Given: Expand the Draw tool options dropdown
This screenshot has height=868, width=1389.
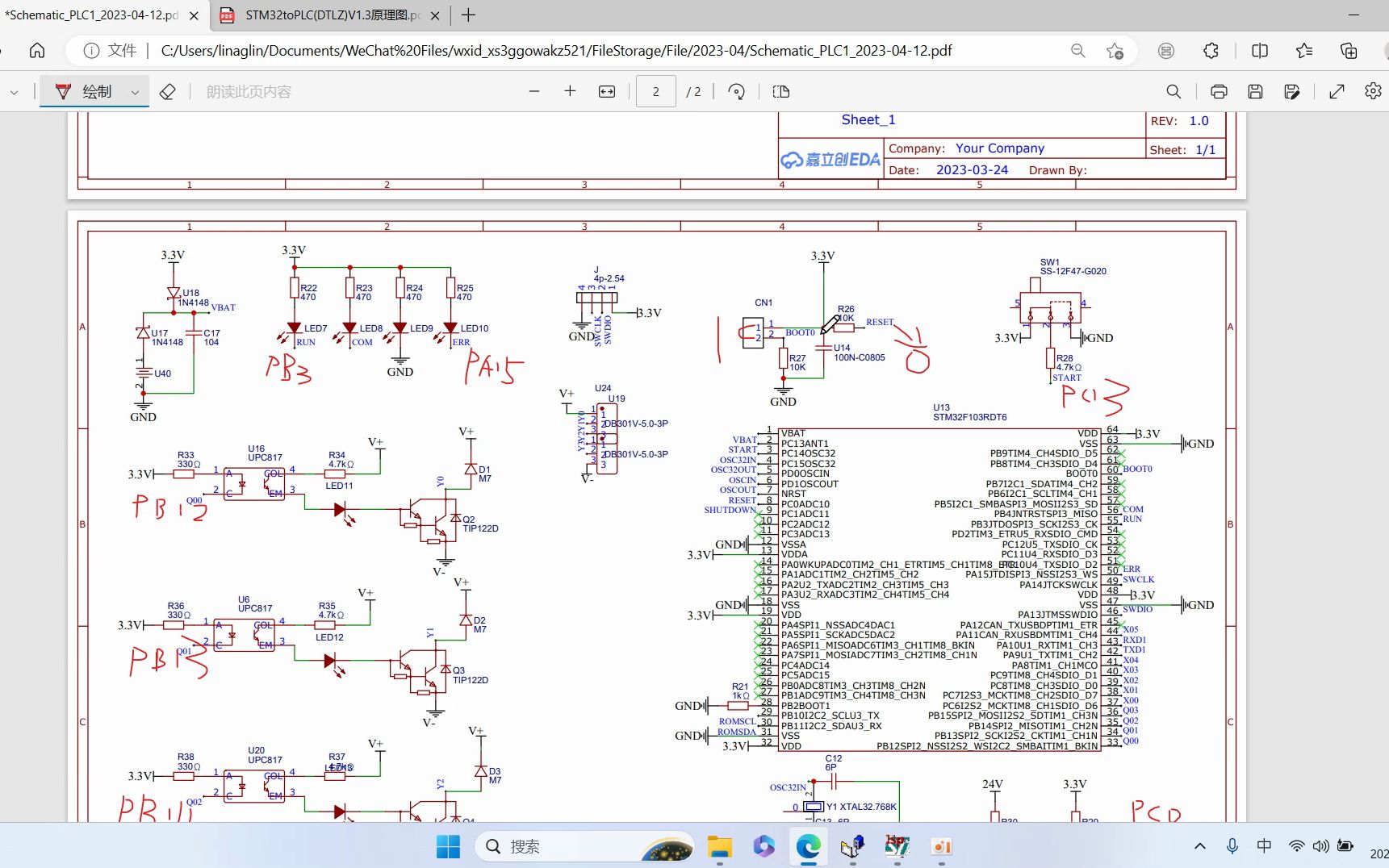Looking at the screenshot, I should pyautogui.click(x=135, y=92).
